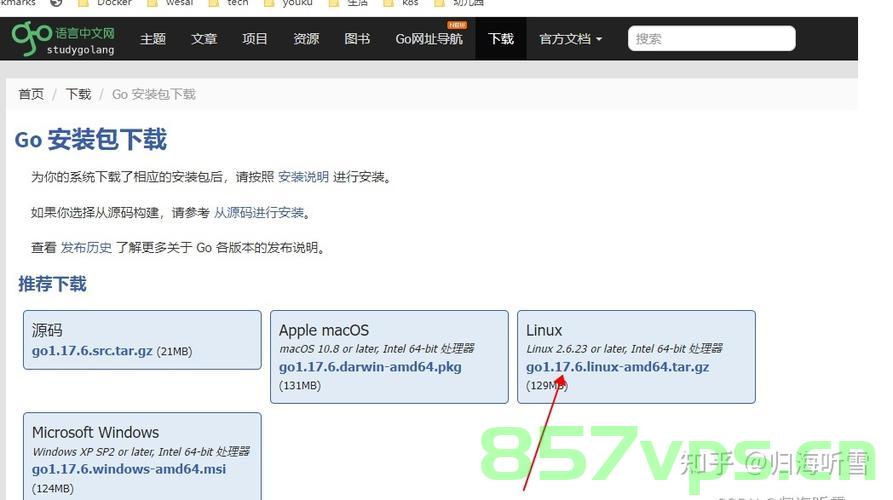Image resolution: width=893 pixels, height=500 pixels.
Task: Open Go网址导航 in navbar
Action: pos(429,39)
